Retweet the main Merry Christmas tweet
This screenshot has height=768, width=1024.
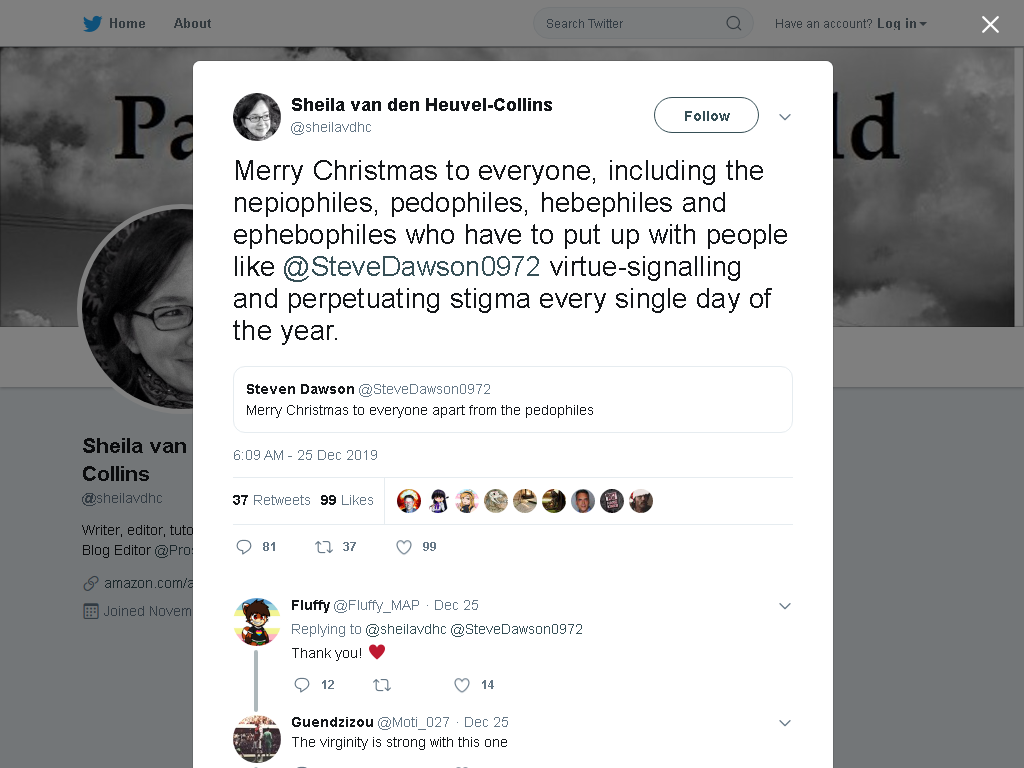(x=324, y=547)
